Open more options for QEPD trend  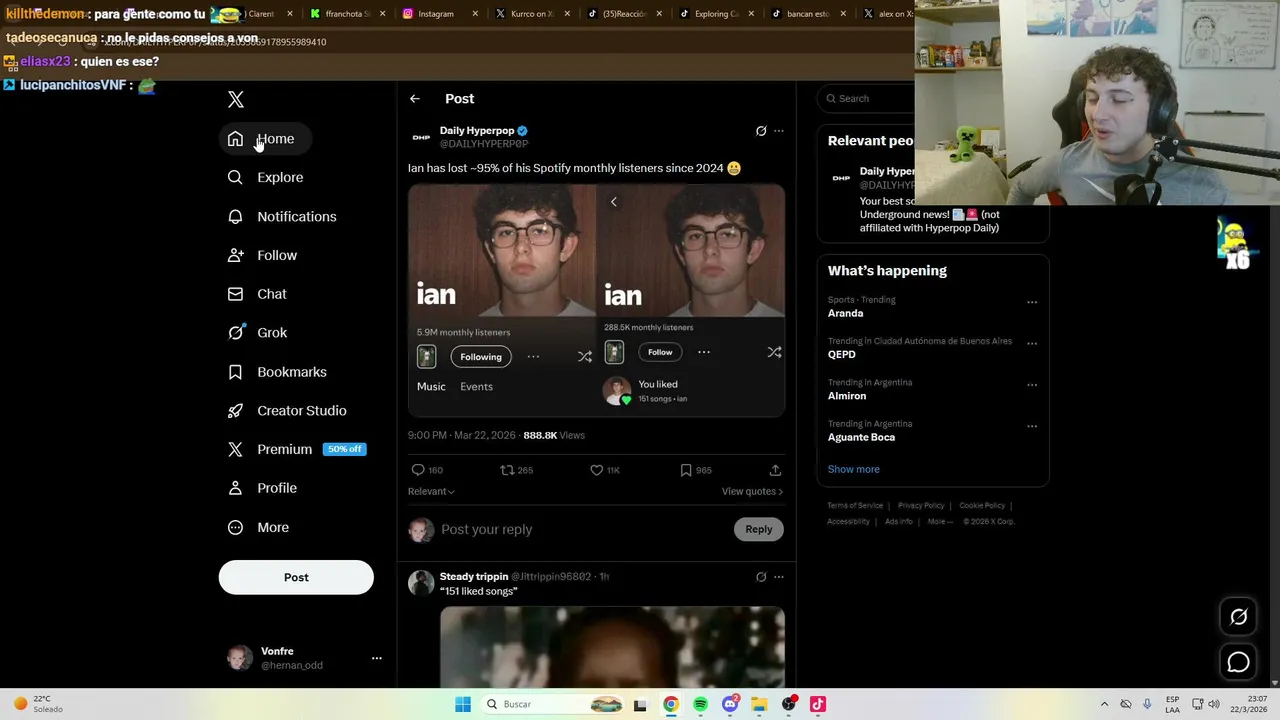point(1032,344)
